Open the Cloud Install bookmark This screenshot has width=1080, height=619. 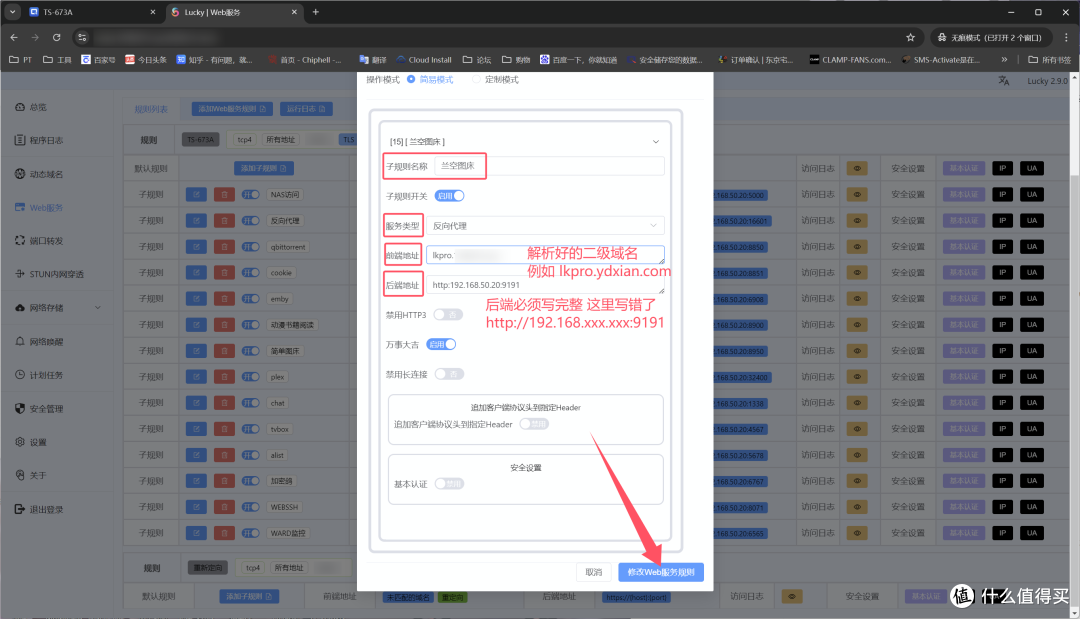[x=424, y=60]
